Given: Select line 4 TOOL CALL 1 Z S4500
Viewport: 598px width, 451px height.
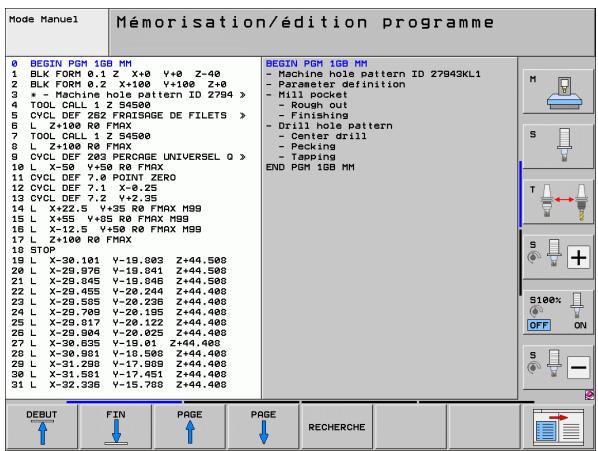Looking at the screenshot, I should pyautogui.click(x=80, y=105).
